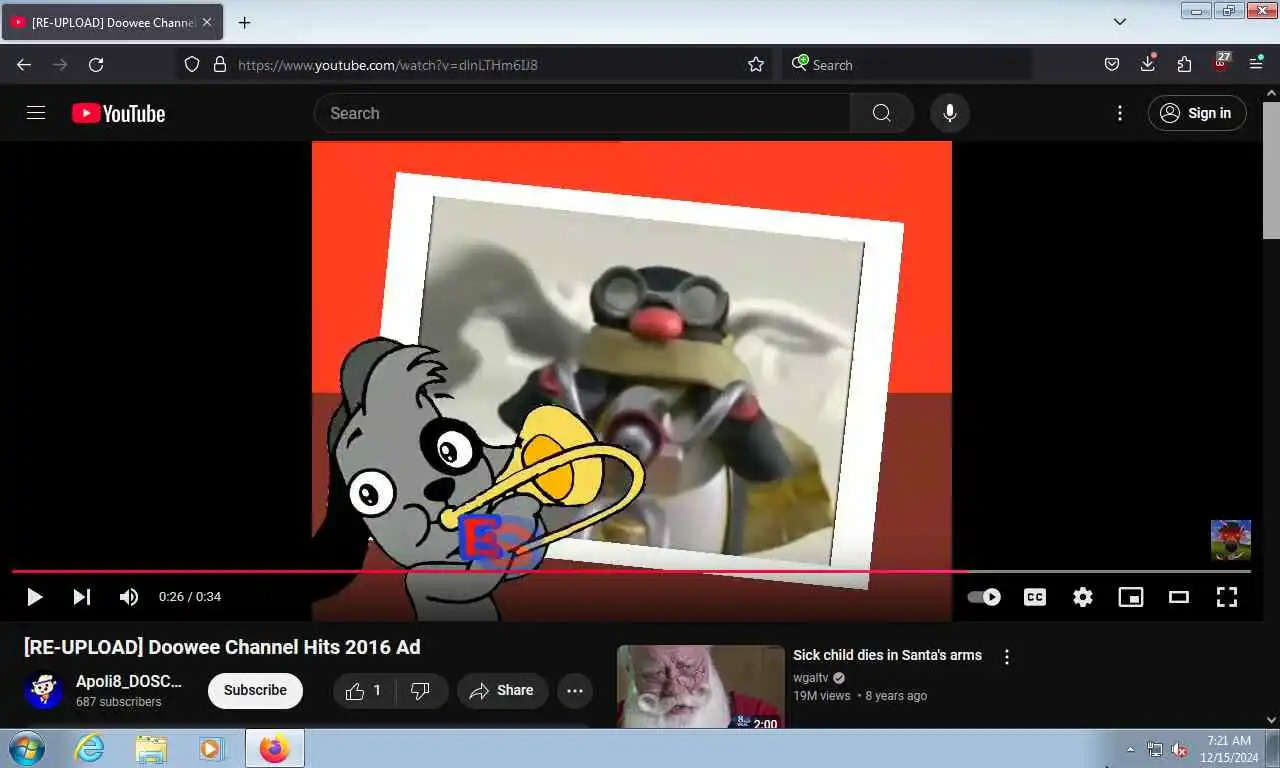Image resolution: width=1280 pixels, height=768 pixels.
Task: Enter full screen mode
Action: pyautogui.click(x=1227, y=597)
